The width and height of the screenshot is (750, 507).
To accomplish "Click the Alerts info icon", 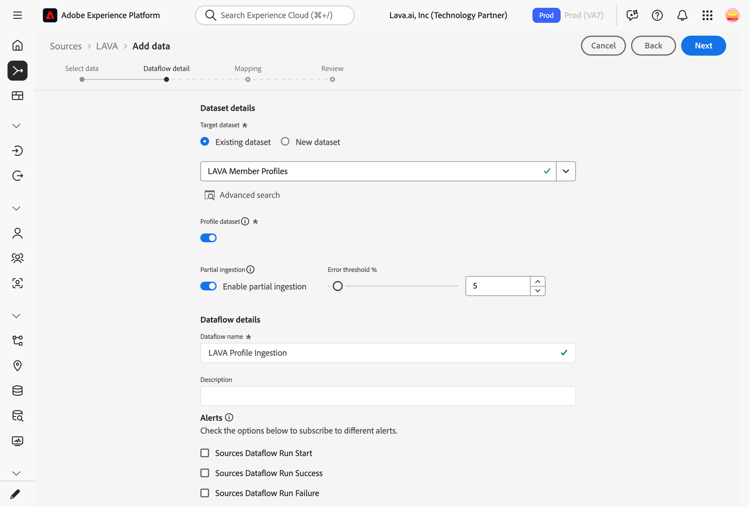I will pos(229,417).
